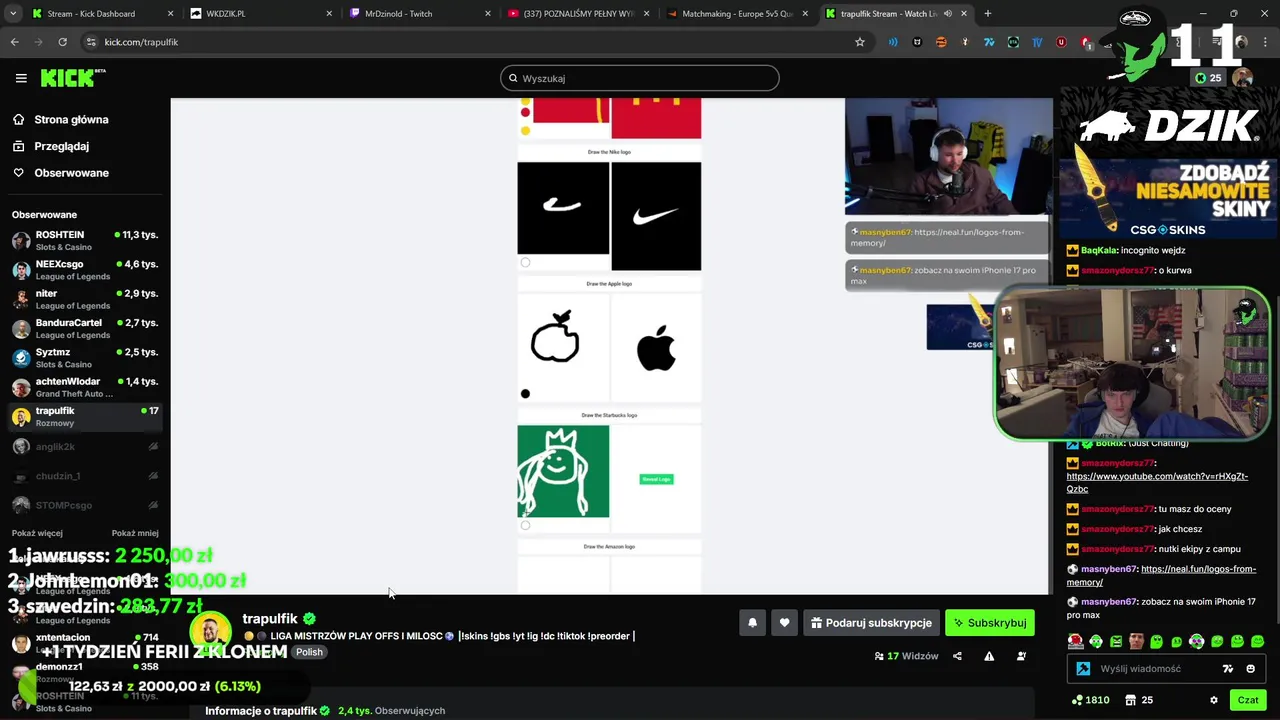The width and height of the screenshot is (1280, 720).
Task: Click the notification bell icon
Action: tap(752, 623)
